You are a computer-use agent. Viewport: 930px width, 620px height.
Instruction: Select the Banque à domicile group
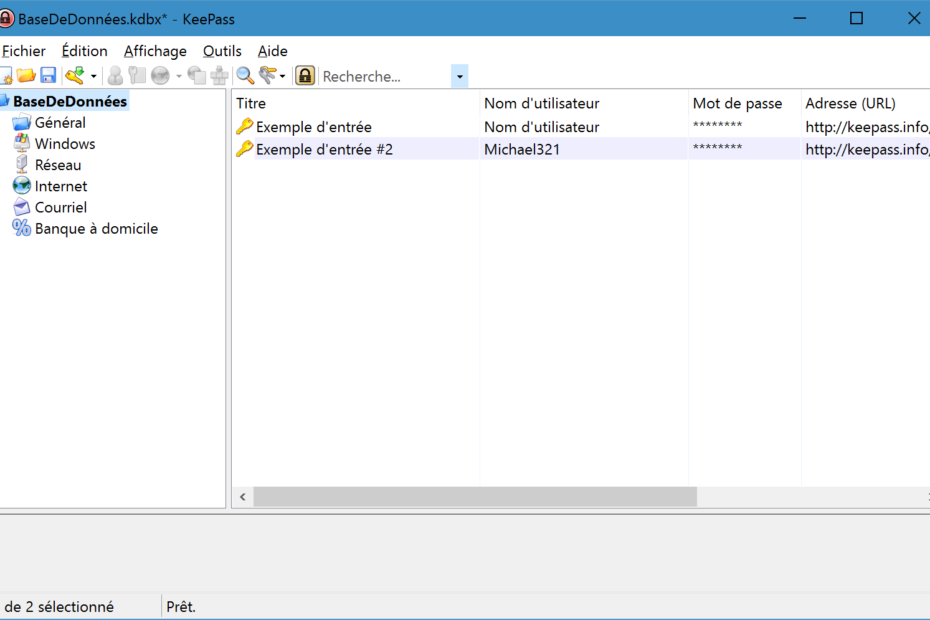[x=96, y=229]
